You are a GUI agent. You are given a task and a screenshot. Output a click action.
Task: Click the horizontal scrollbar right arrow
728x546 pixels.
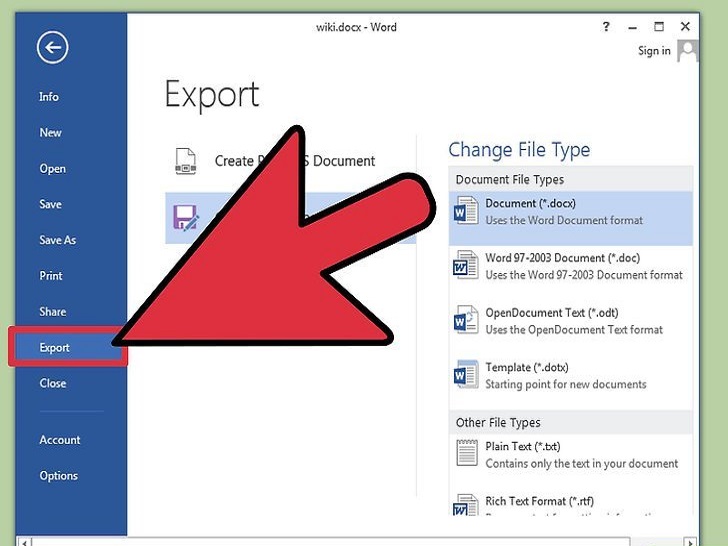[691, 542]
